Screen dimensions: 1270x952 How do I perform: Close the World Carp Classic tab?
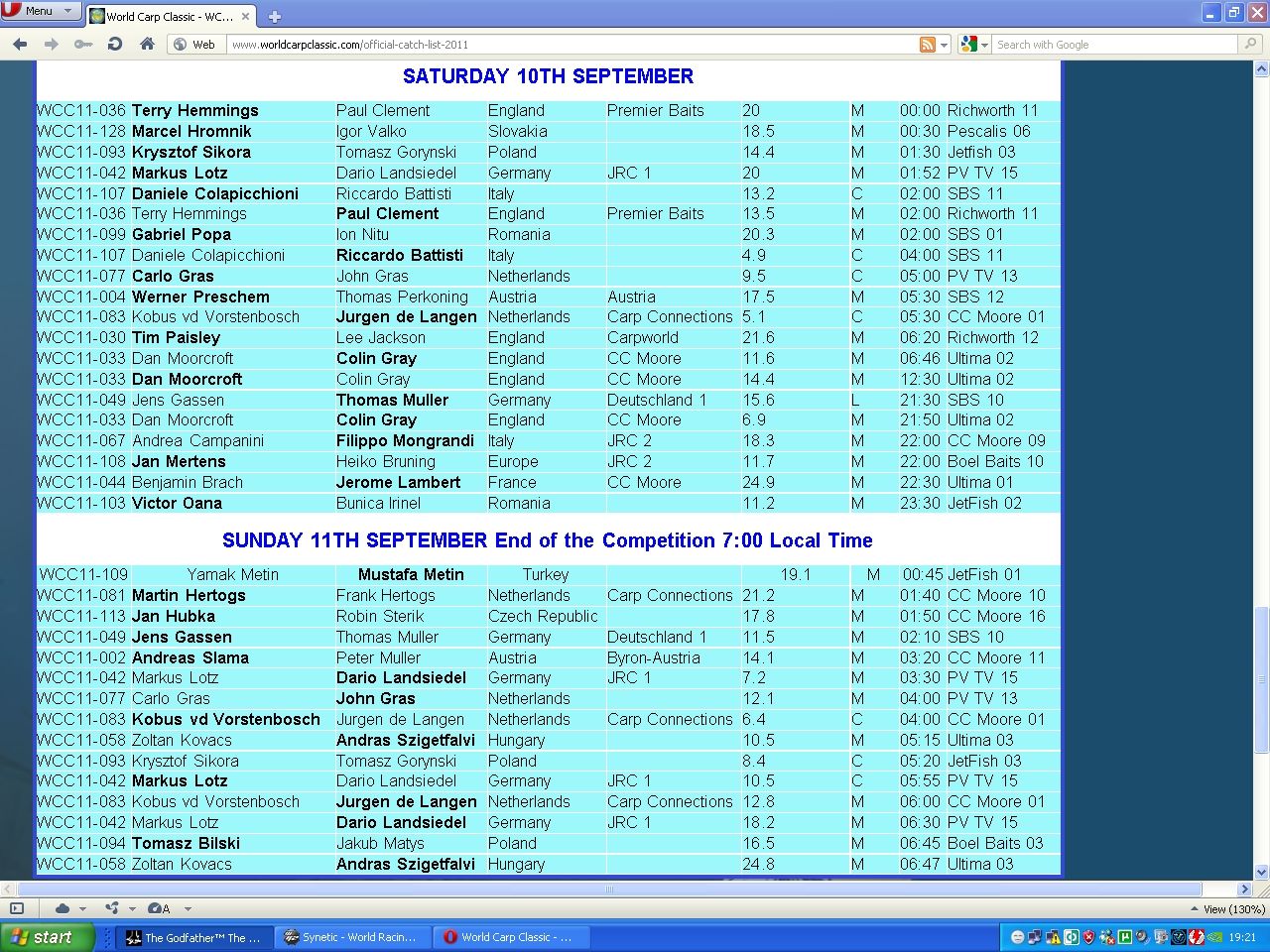pos(247,16)
